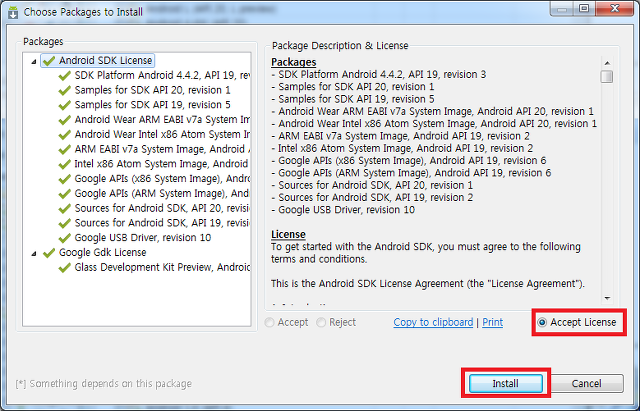Select Sources for Android SDK, API 19 row
640x411 pixels.
click(154, 223)
